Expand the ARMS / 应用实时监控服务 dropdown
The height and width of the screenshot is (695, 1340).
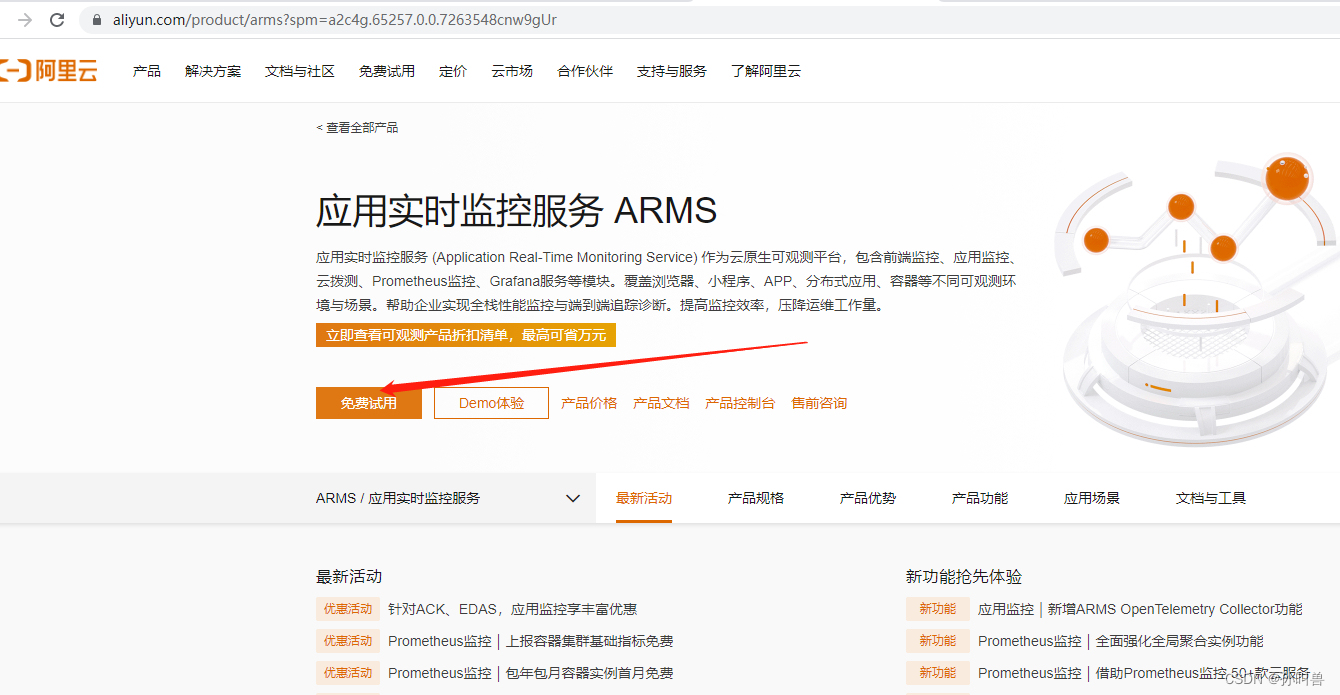pos(448,498)
